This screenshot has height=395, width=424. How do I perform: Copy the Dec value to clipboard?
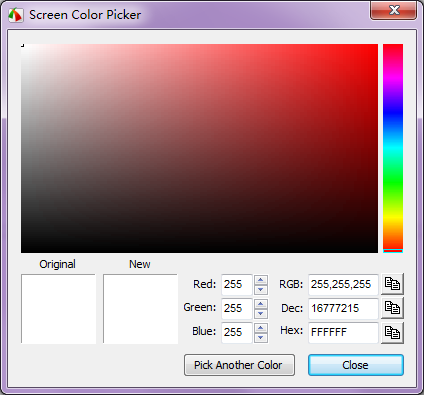click(x=392, y=308)
